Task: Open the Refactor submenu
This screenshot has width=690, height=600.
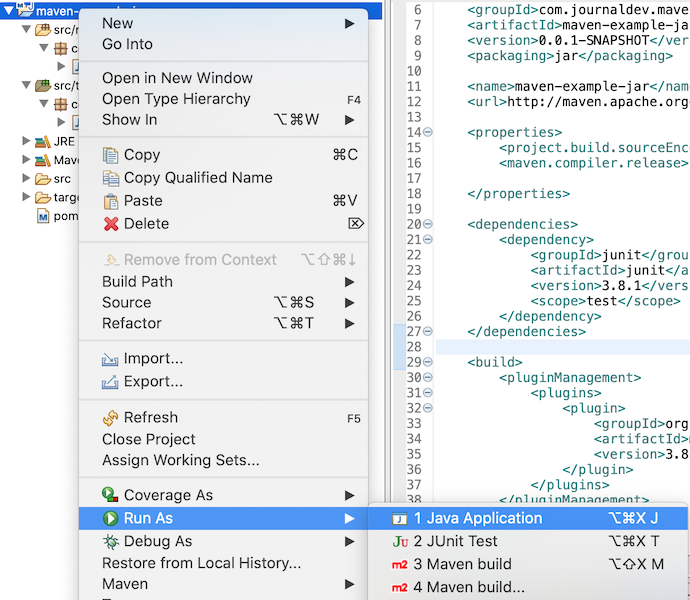Action: (224, 324)
